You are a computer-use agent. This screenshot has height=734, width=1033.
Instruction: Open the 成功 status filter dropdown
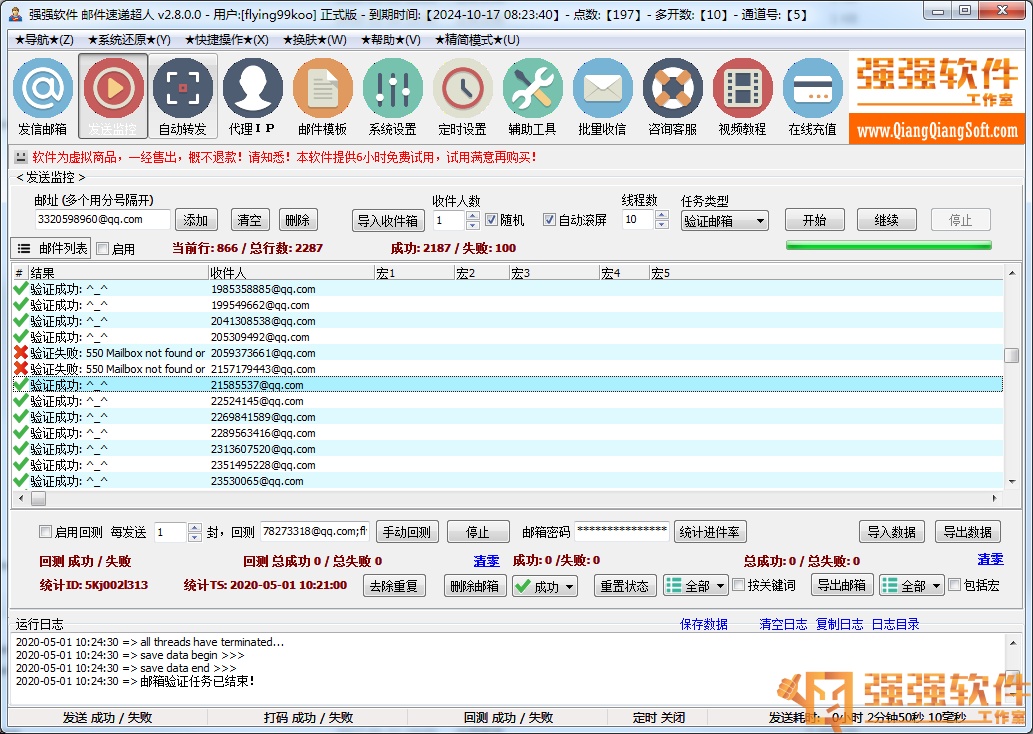click(x=545, y=586)
